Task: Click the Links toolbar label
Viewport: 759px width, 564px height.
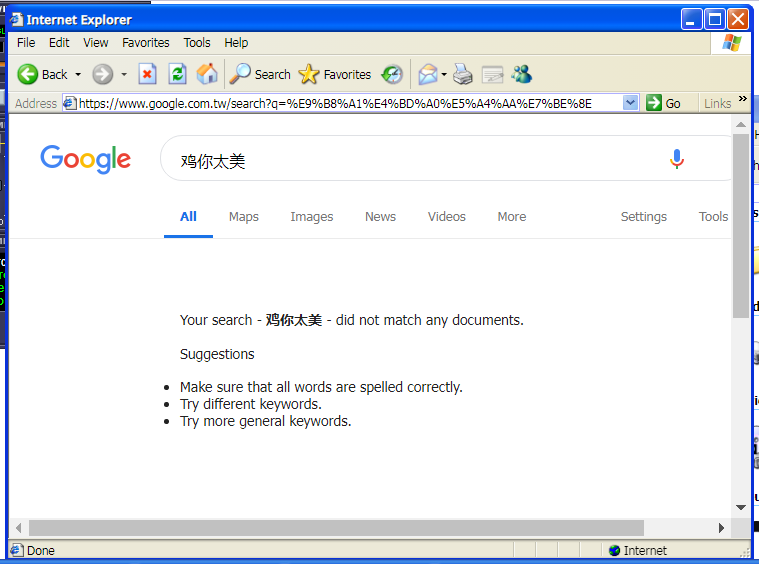Action: tap(717, 104)
